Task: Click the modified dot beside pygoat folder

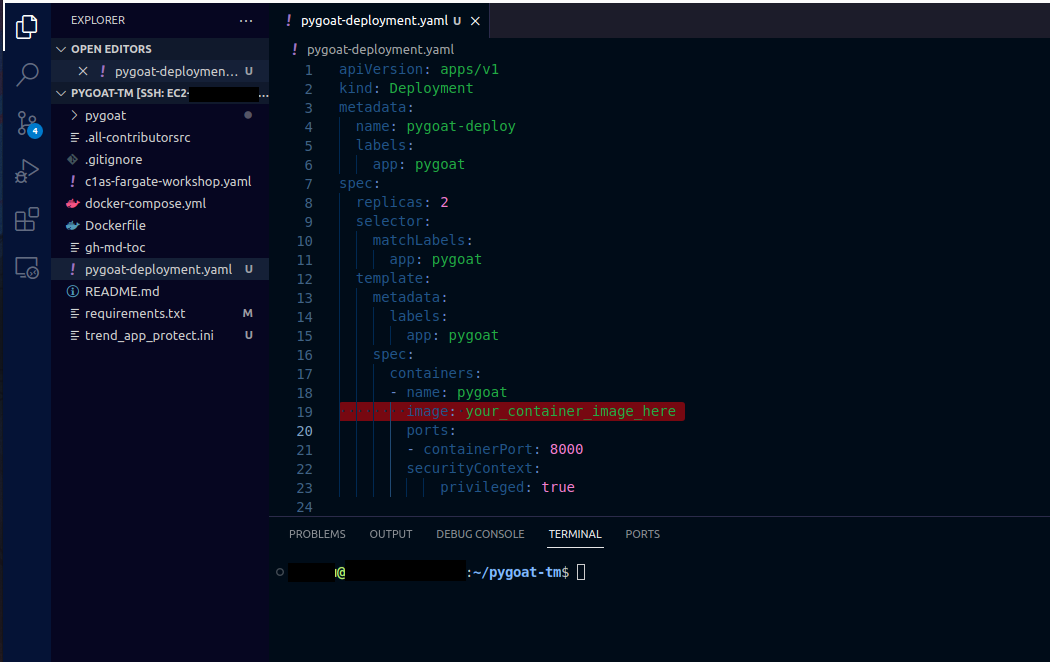Action: click(x=248, y=115)
